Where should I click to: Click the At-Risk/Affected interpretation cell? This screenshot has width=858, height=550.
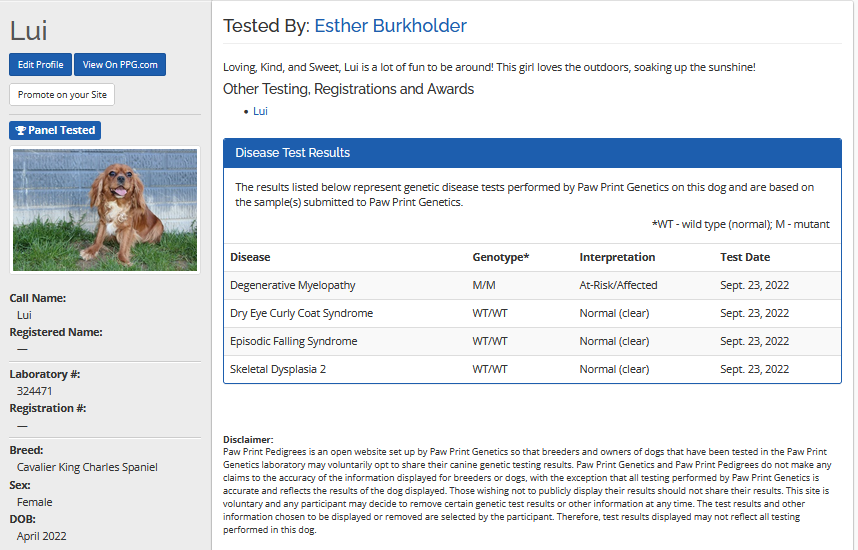point(618,285)
